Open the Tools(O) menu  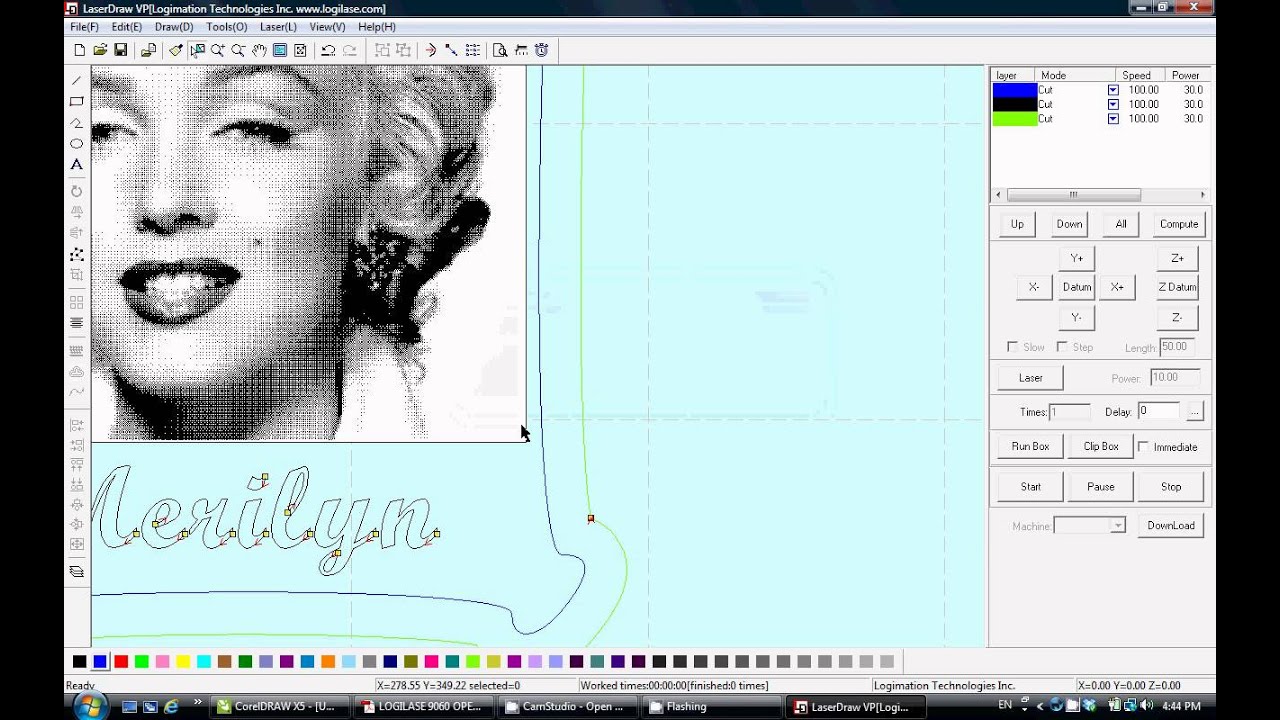click(227, 27)
